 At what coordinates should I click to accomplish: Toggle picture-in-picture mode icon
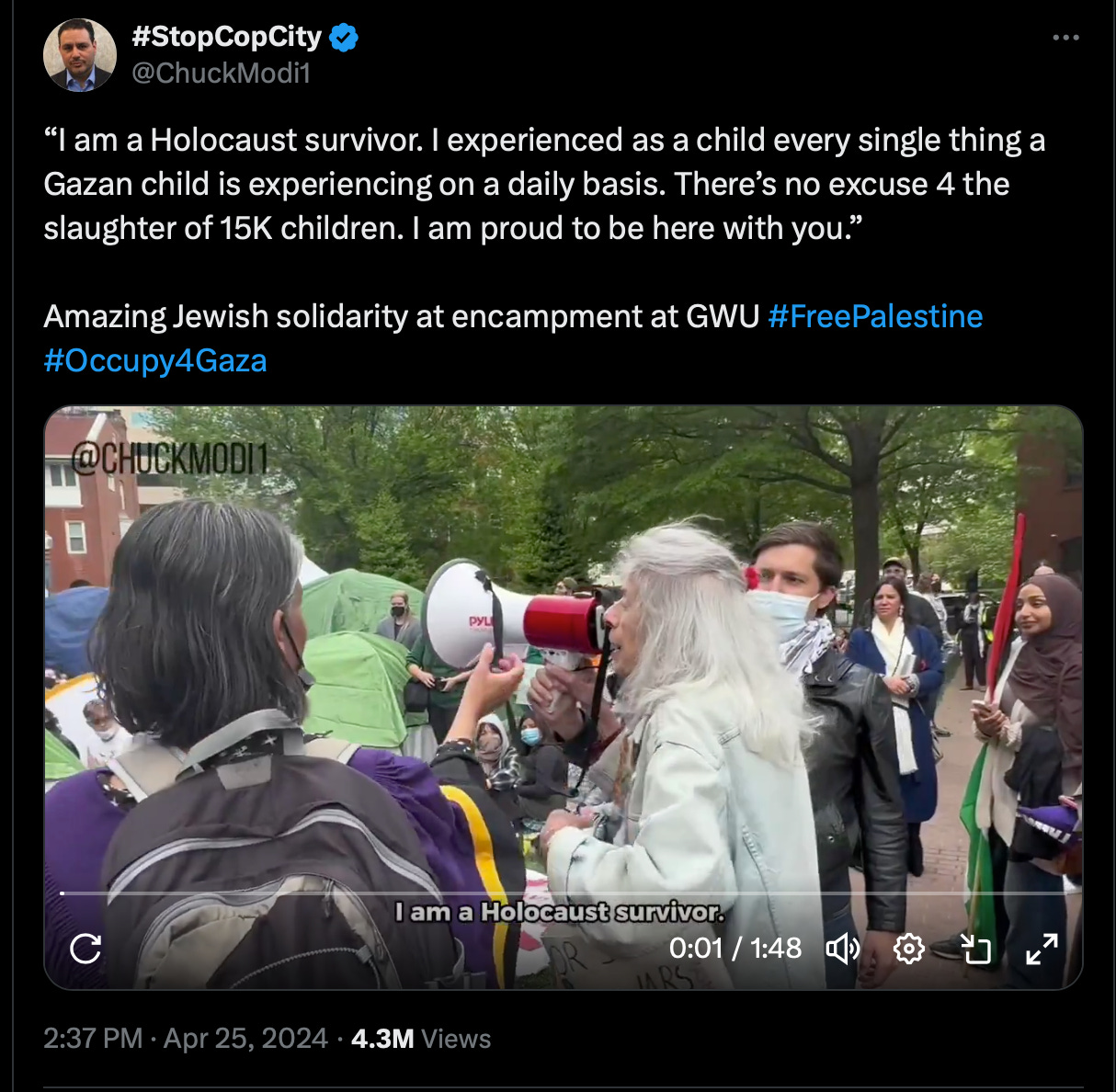975,948
